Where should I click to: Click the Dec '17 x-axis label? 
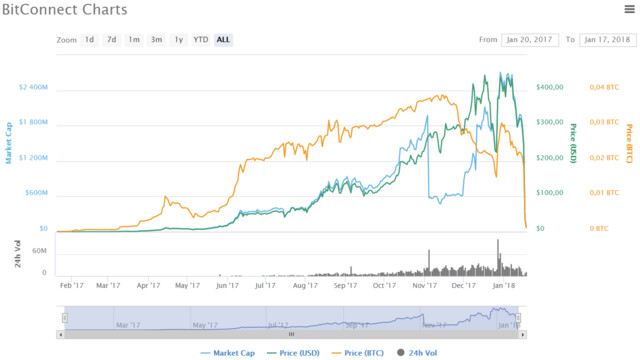pyautogui.click(x=464, y=285)
